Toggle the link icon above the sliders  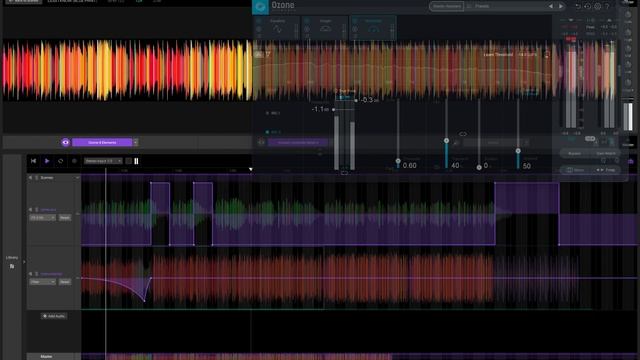[462, 133]
